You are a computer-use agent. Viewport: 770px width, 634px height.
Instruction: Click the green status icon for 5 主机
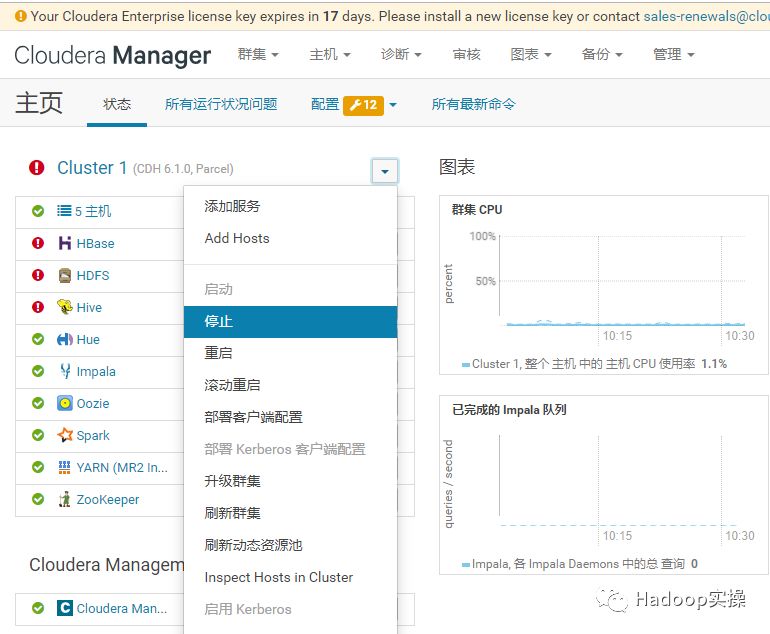(x=38, y=211)
